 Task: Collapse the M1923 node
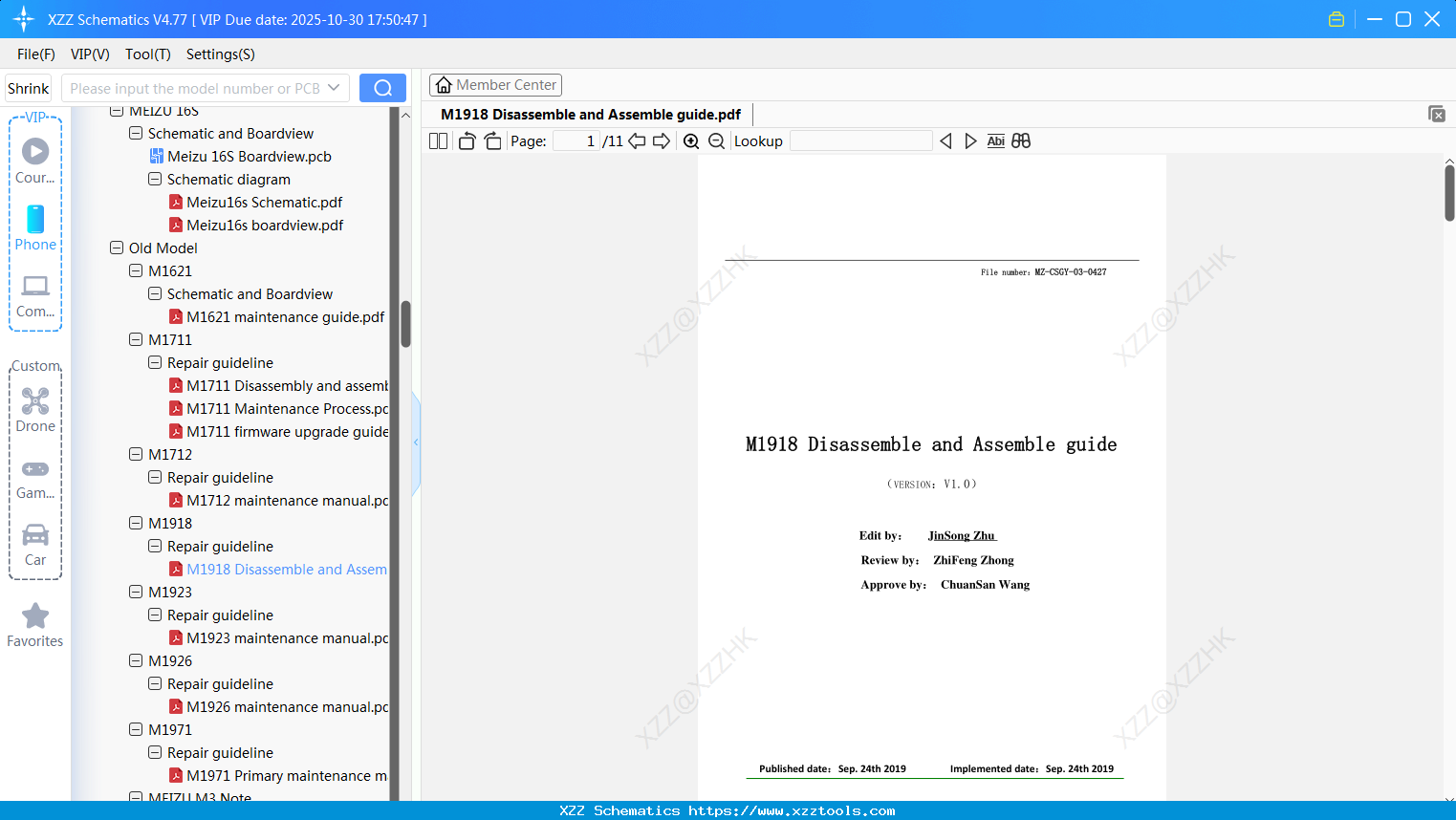[x=136, y=592]
